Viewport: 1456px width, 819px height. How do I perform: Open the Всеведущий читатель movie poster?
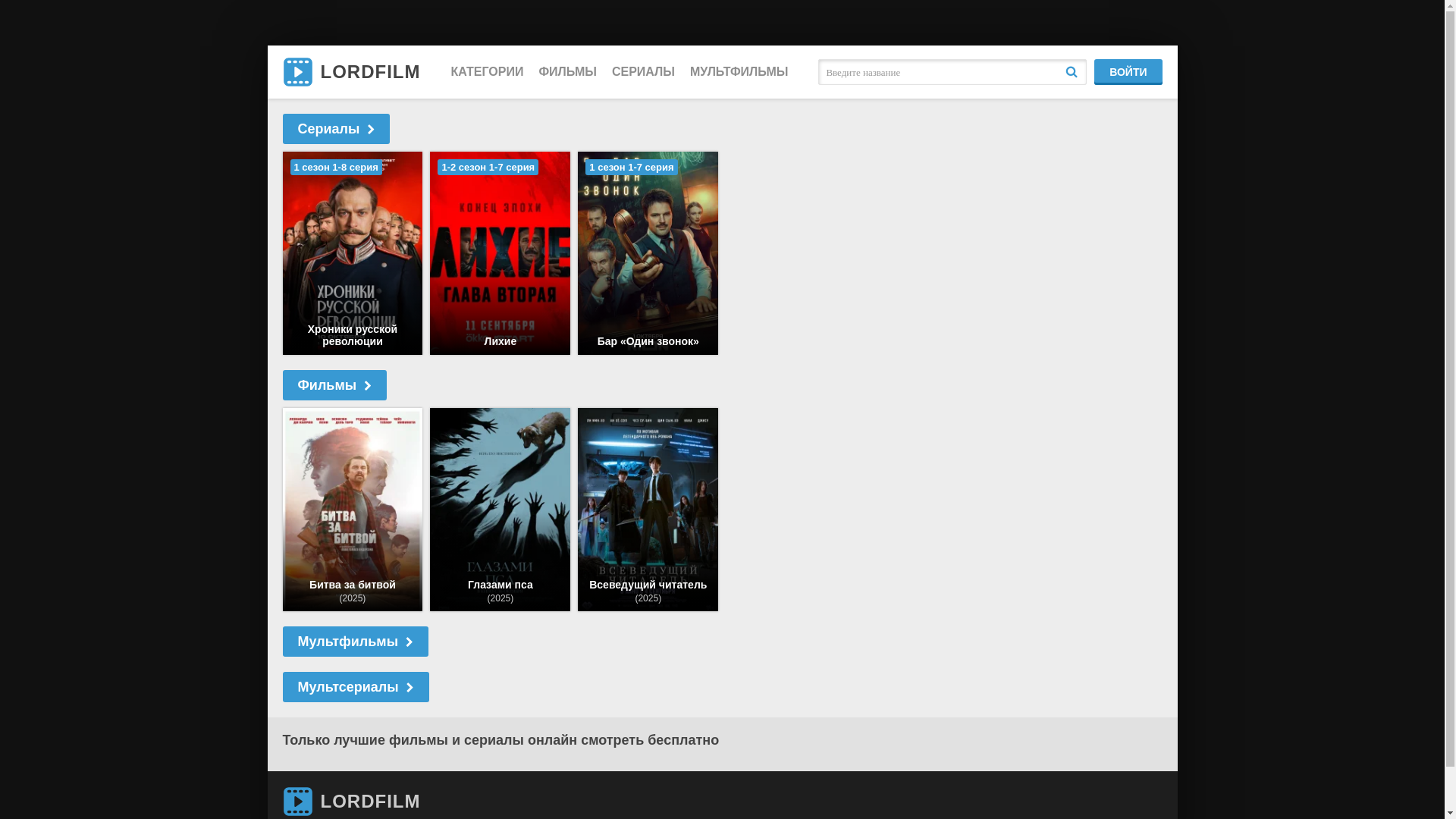tap(648, 510)
